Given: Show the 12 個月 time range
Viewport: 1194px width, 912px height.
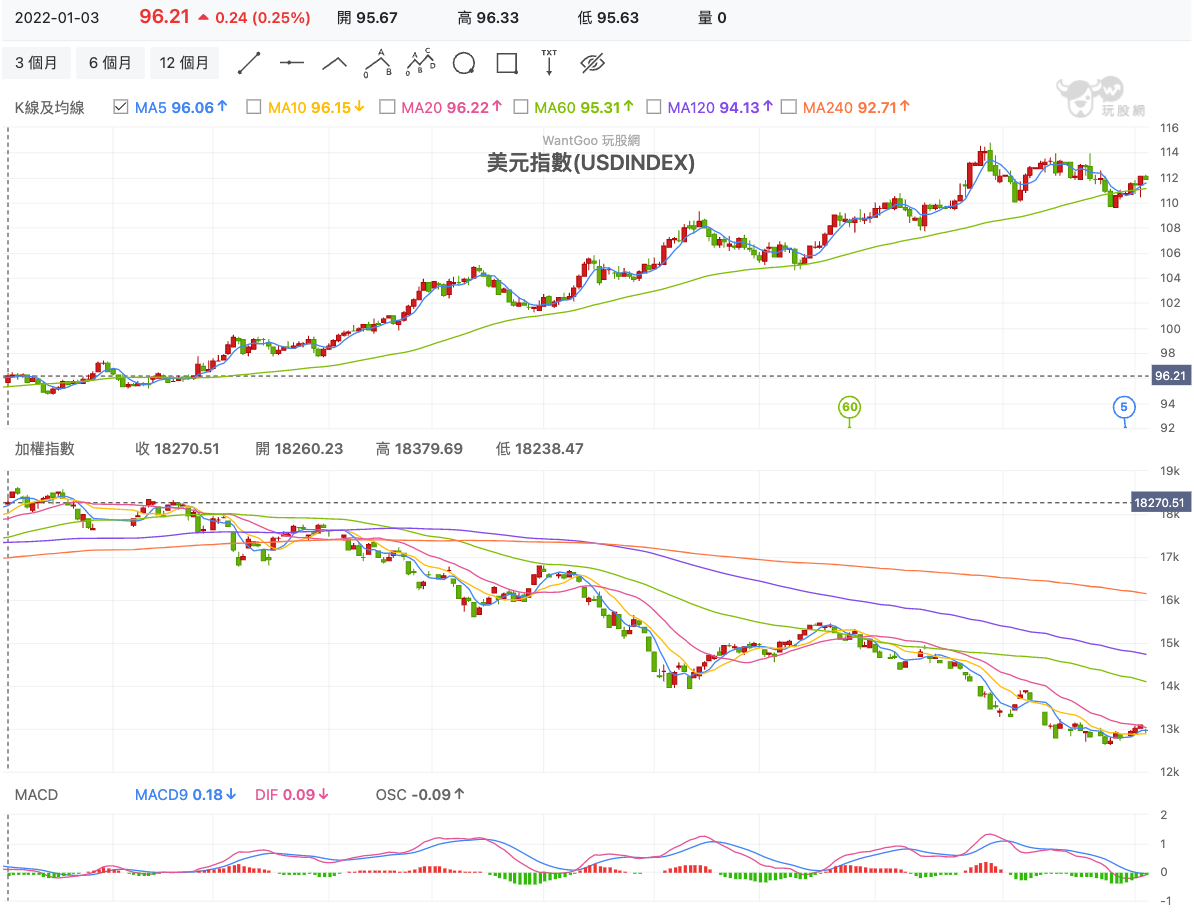Looking at the screenshot, I should pos(185,63).
